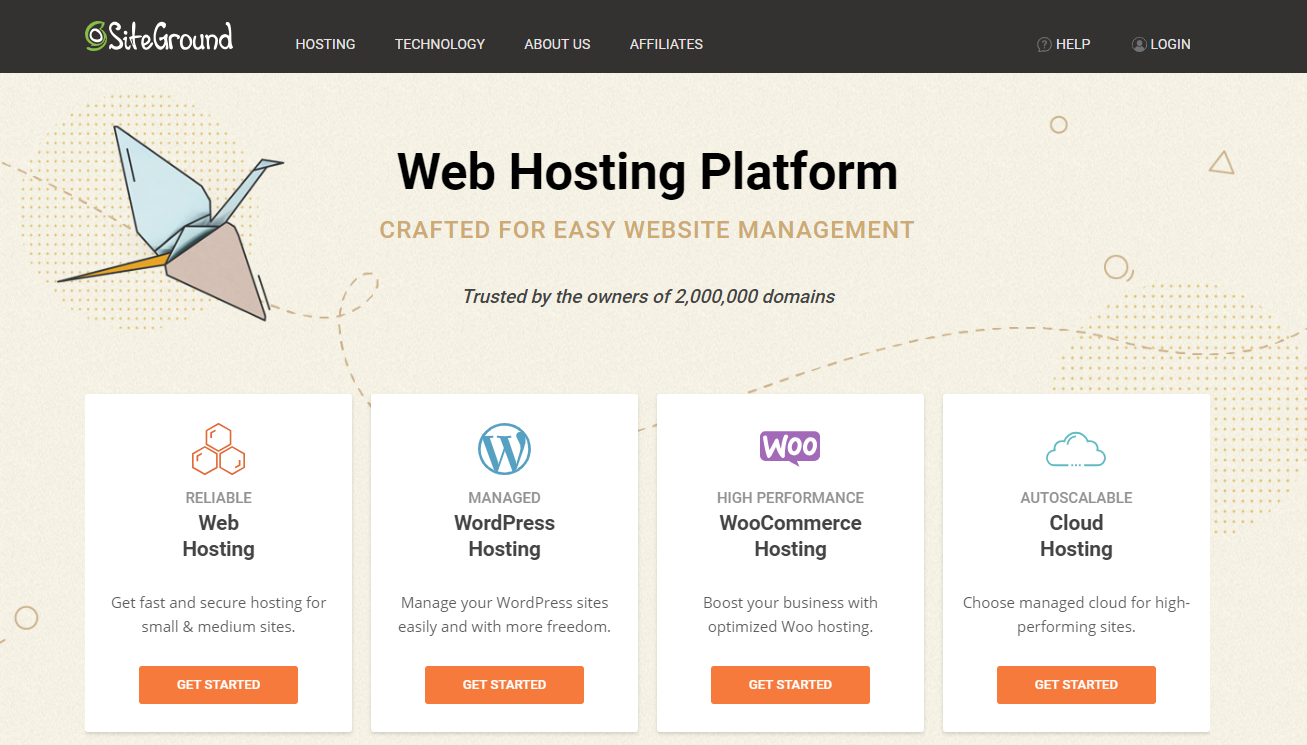Click the Help question mark icon

(x=1044, y=44)
